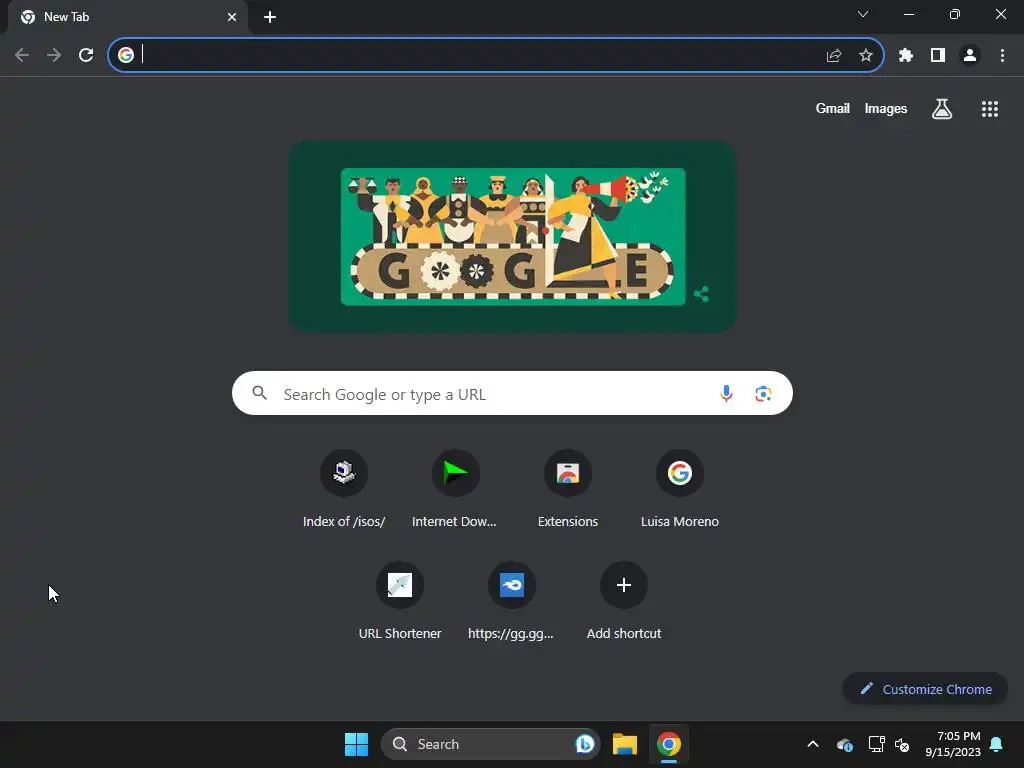
Task: Select the New Tab tab
Action: coord(127,17)
